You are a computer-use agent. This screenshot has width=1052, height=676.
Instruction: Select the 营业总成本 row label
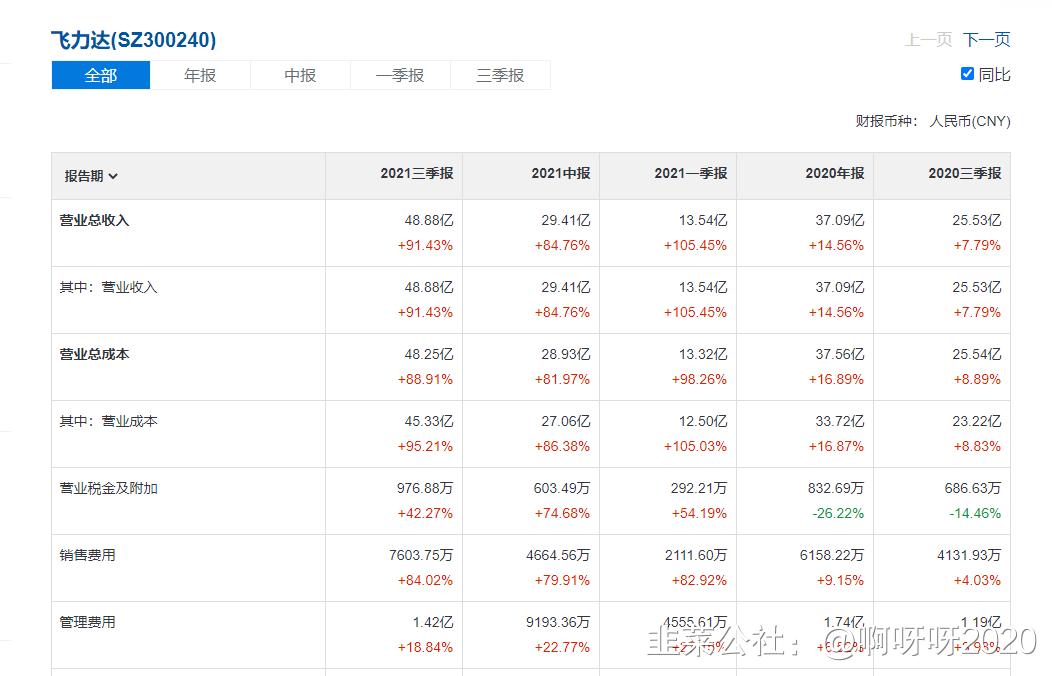95,355
